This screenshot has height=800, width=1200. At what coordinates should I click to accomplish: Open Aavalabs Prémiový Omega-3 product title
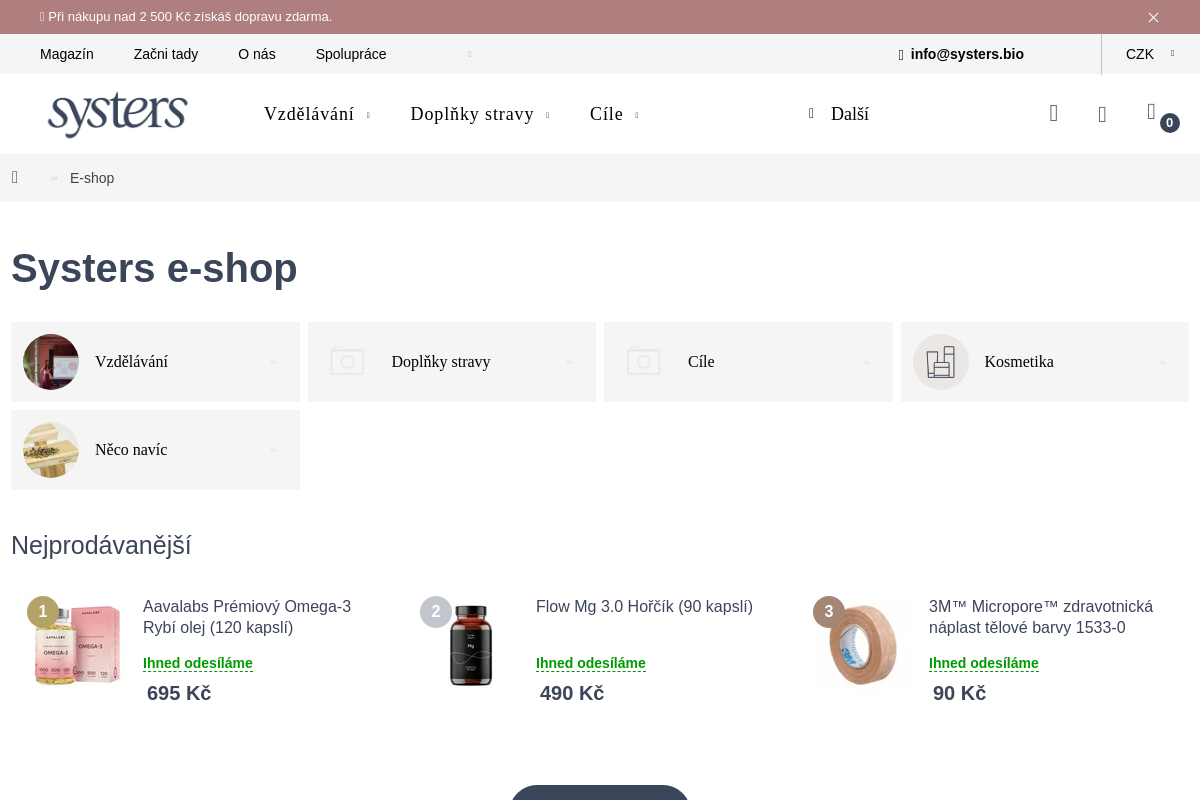tap(247, 617)
